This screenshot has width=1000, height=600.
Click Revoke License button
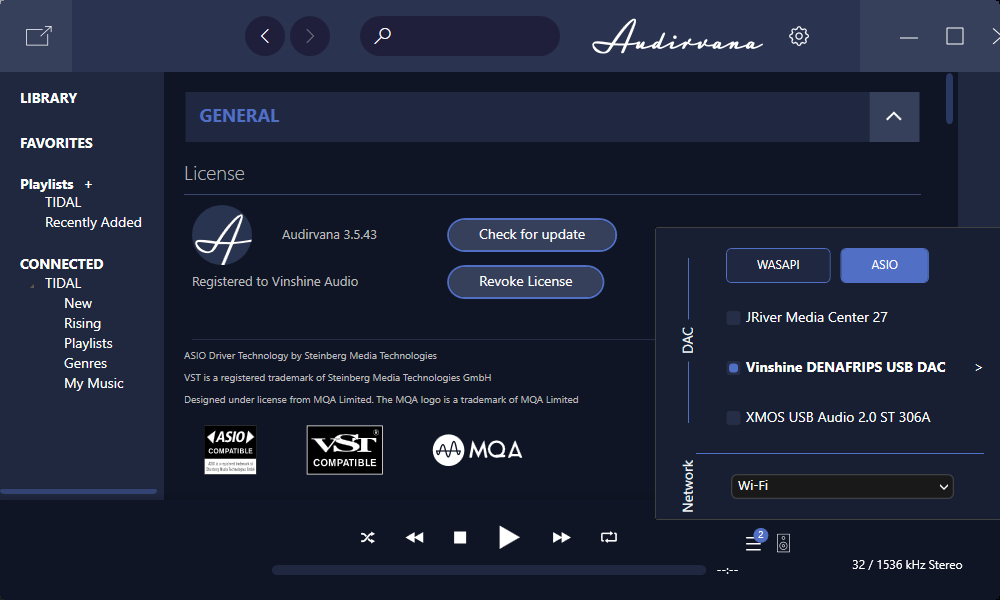point(526,282)
